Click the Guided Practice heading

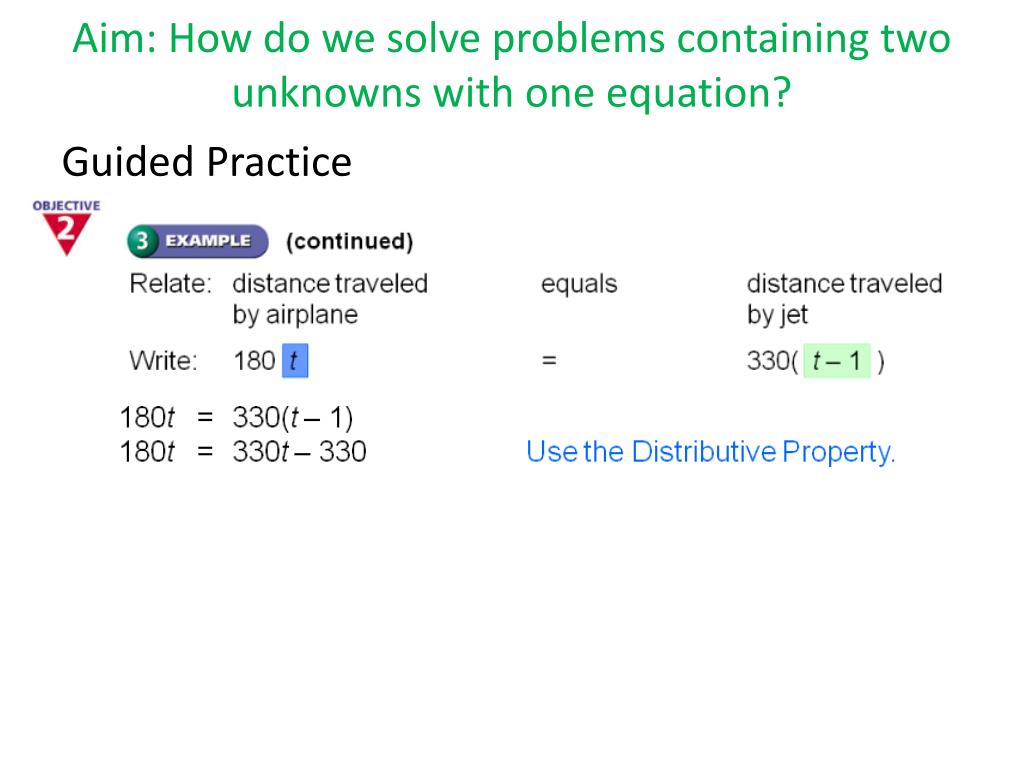tap(207, 162)
